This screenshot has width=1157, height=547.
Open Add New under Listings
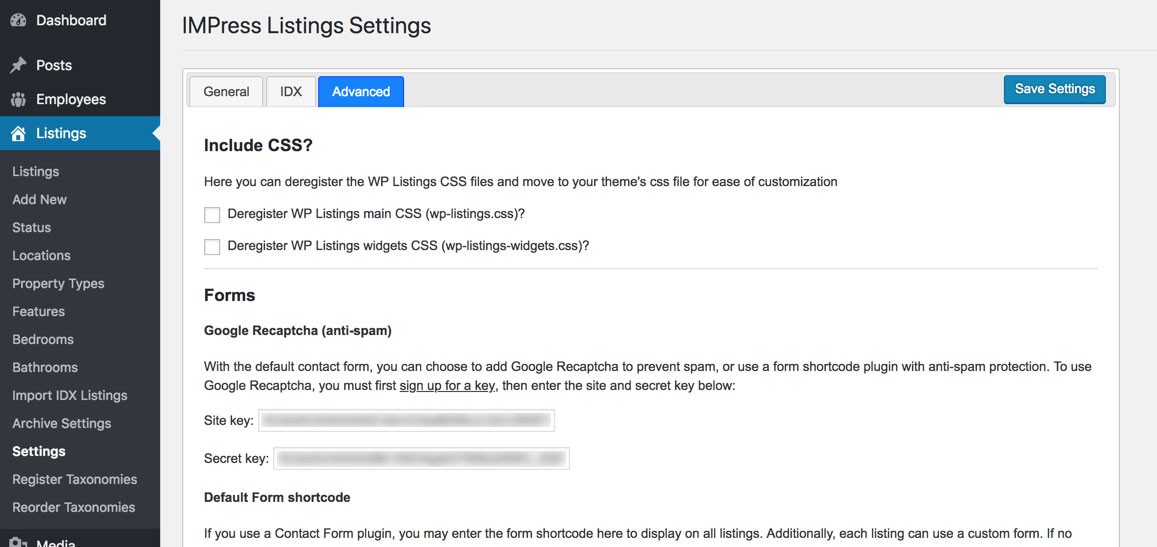pos(39,199)
